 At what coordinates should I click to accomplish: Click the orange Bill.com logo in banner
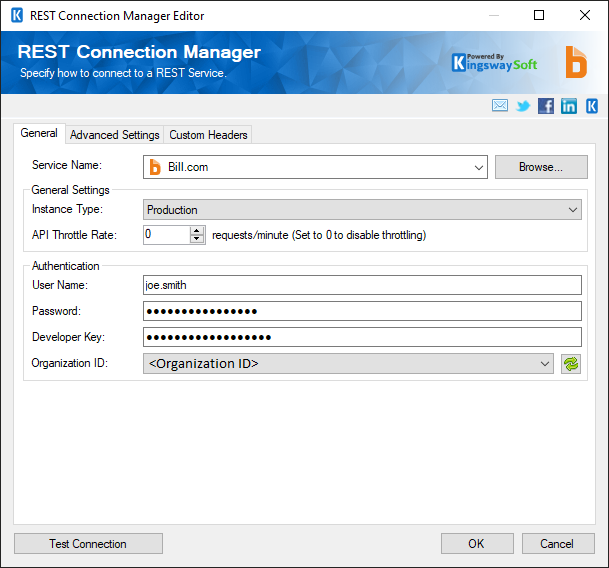point(576,62)
